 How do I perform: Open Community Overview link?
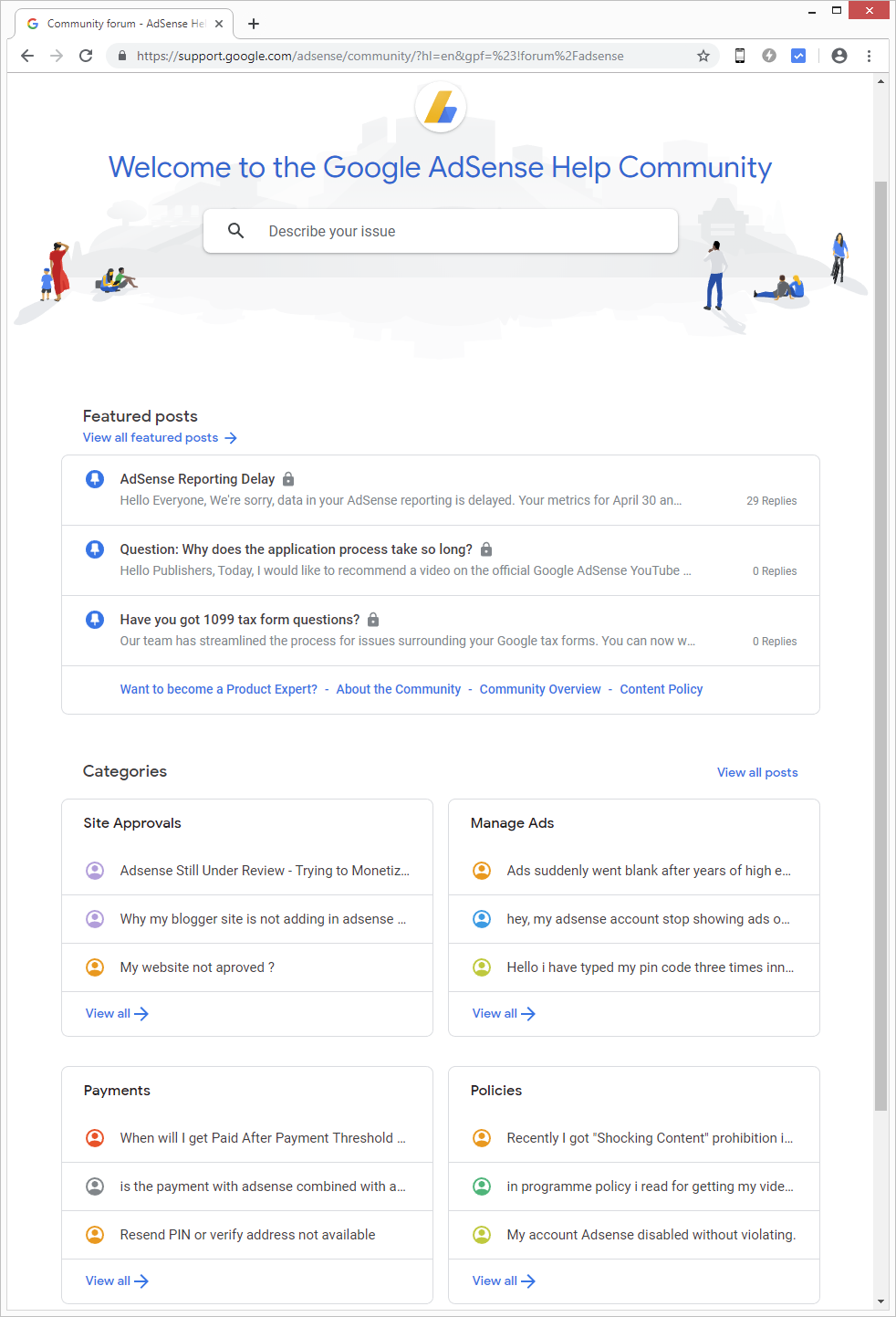click(x=540, y=689)
